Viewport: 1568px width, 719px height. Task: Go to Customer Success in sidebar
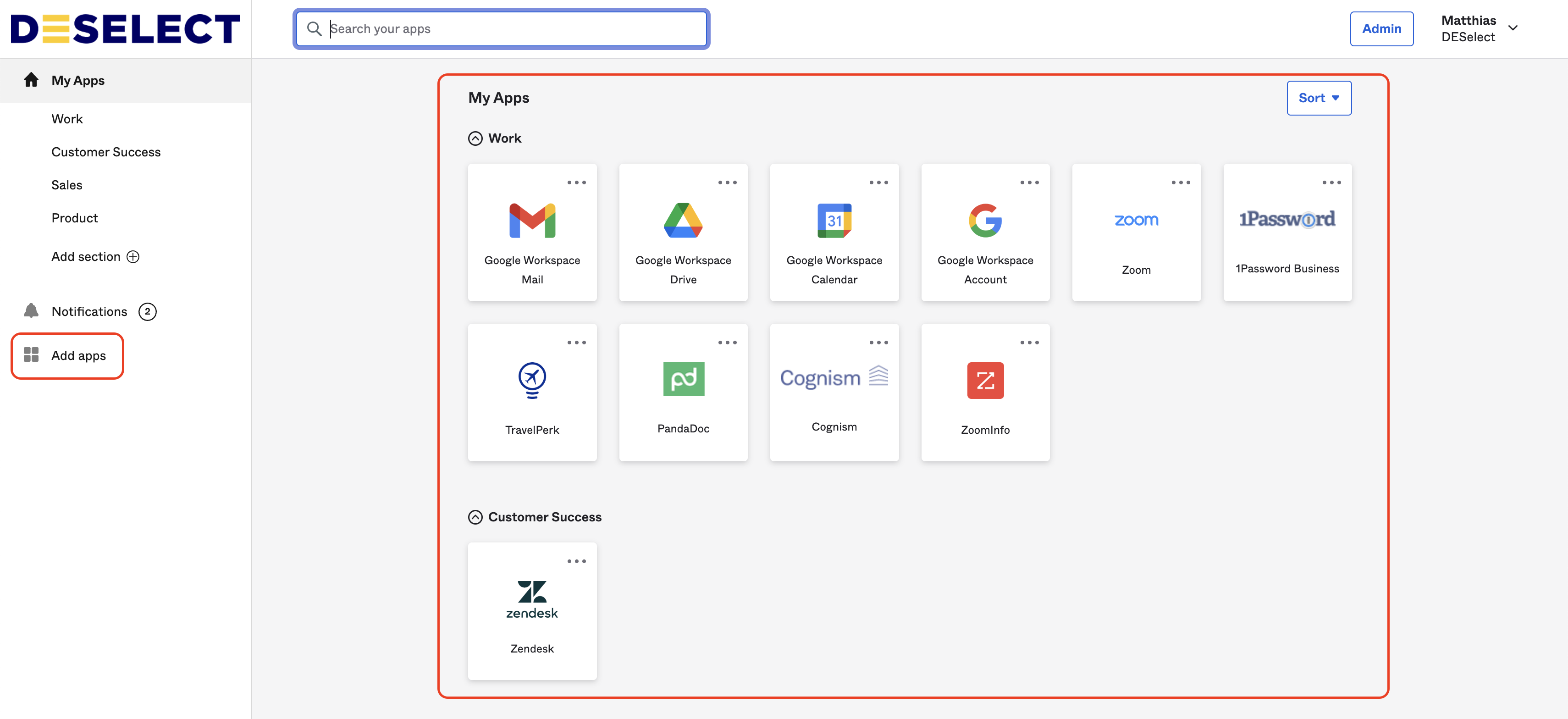point(106,152)
